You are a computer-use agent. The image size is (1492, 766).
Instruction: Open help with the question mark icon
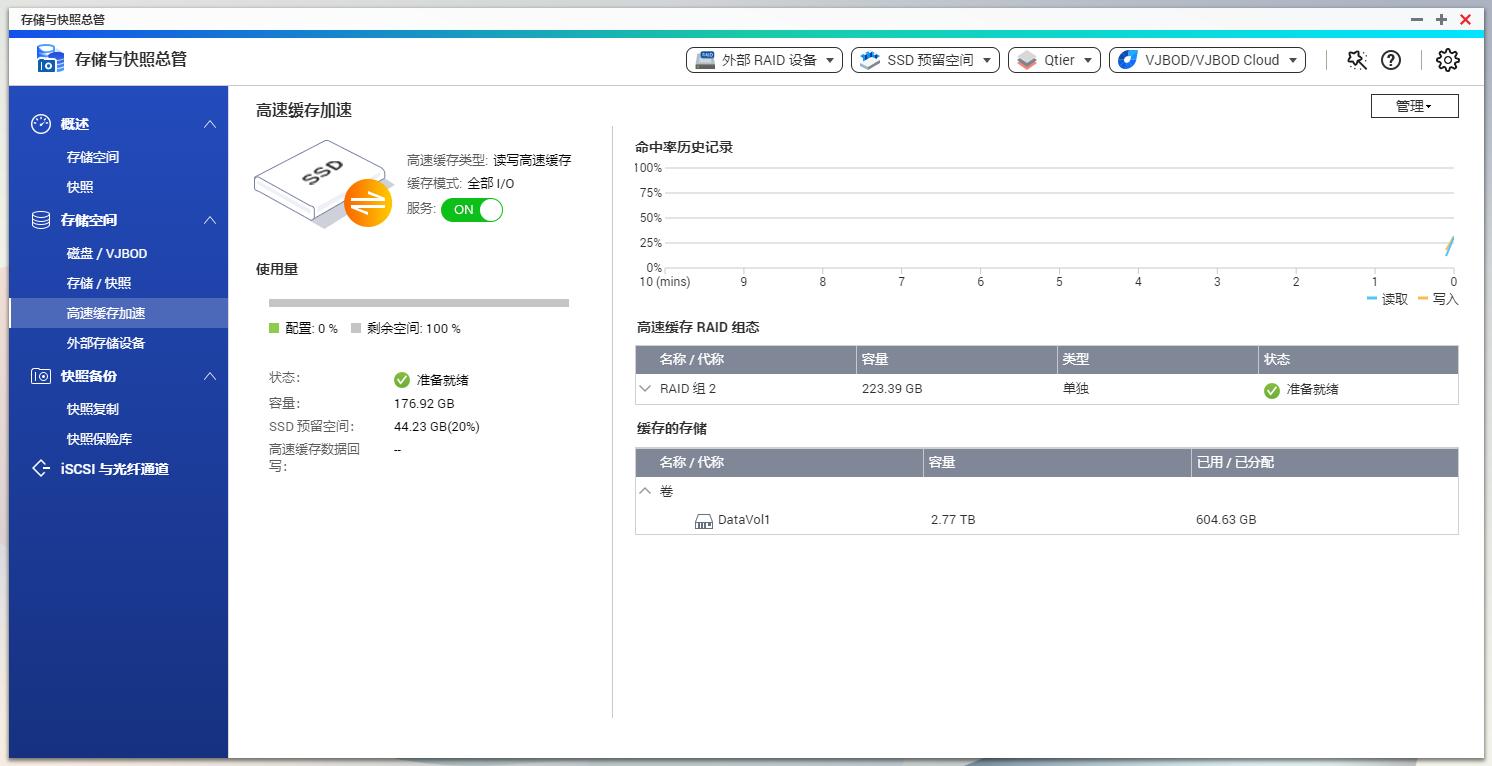pos(1391,60)
